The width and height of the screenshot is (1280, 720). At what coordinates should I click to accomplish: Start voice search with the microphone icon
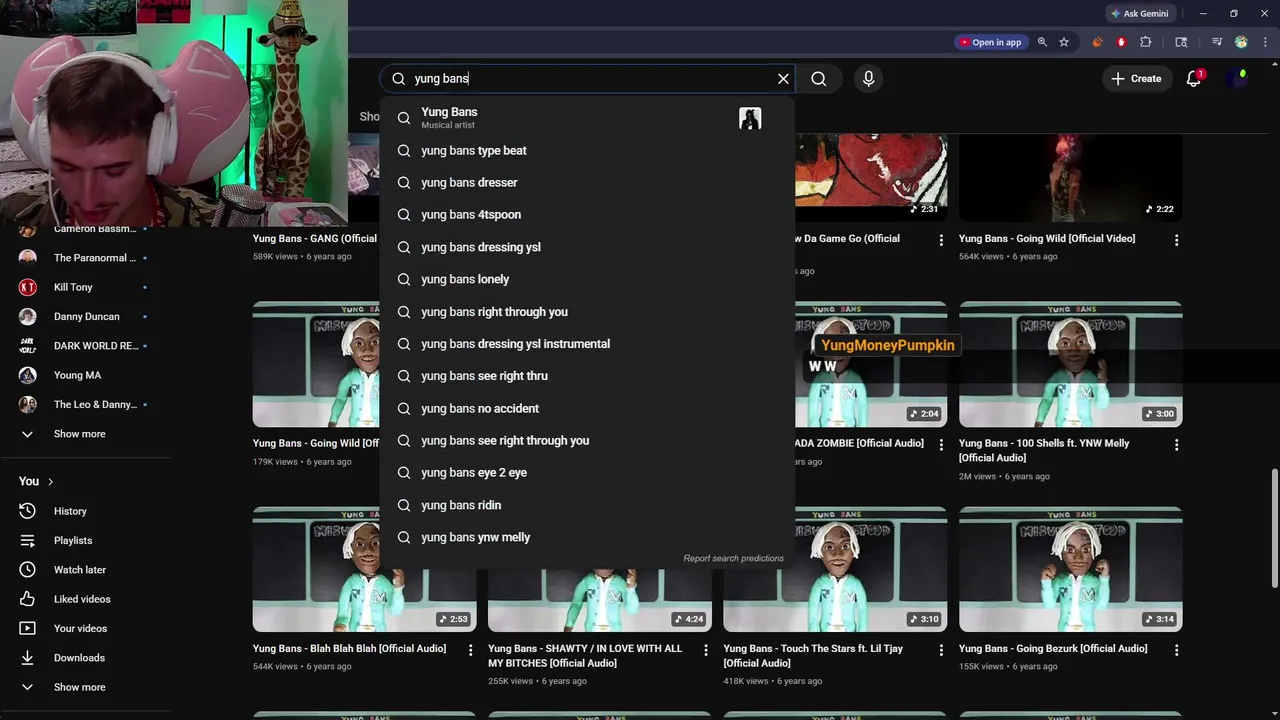pyautogui.click(x=868, y=79)
